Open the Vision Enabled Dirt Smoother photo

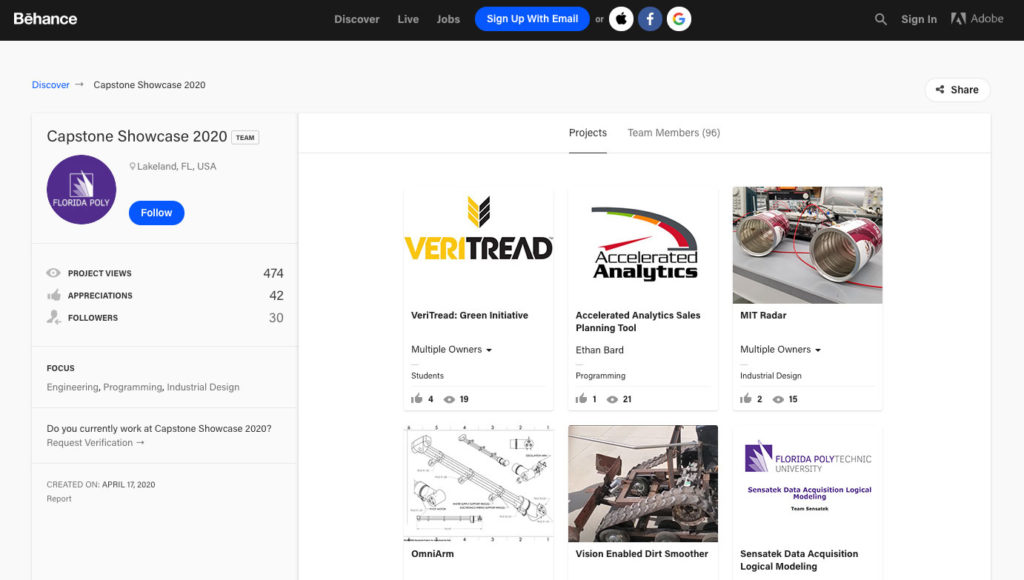coord(643,483)
